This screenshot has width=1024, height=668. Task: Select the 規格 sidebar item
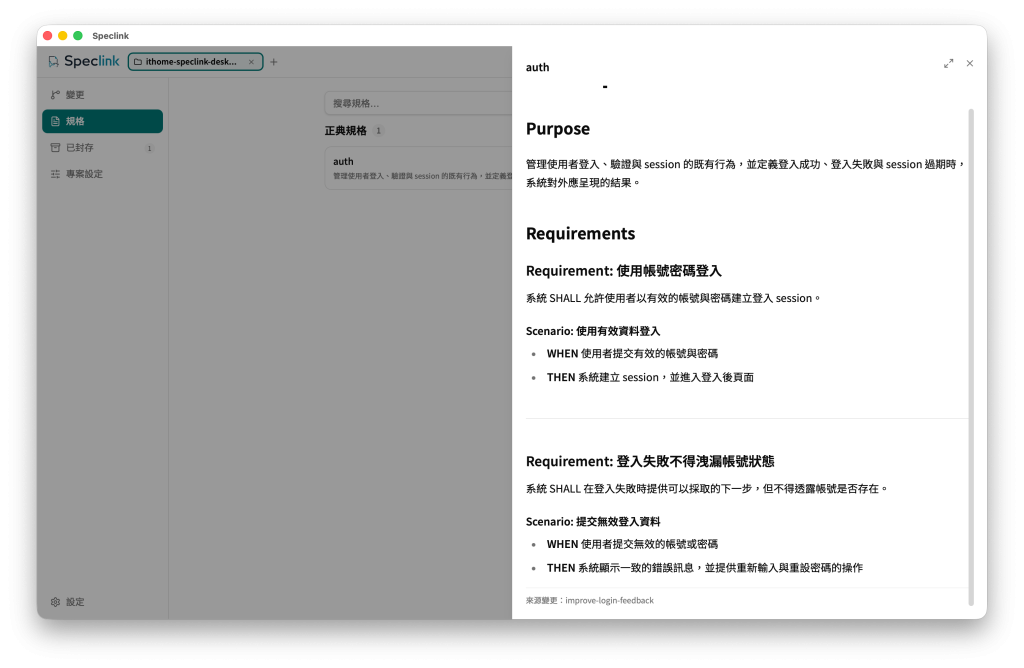[x=103, y=121]
